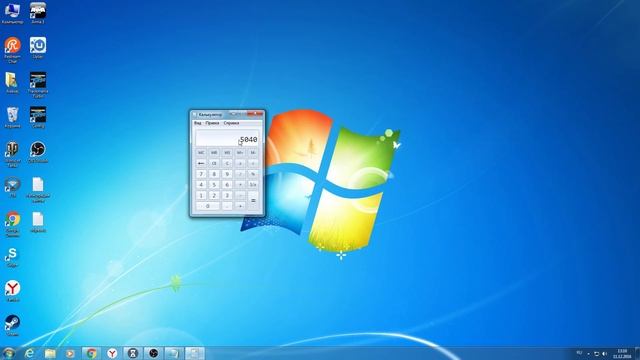Launch the World of Tanks desktop shortcut
This screenshot has width=640, height=360.
tap(12, 154)
